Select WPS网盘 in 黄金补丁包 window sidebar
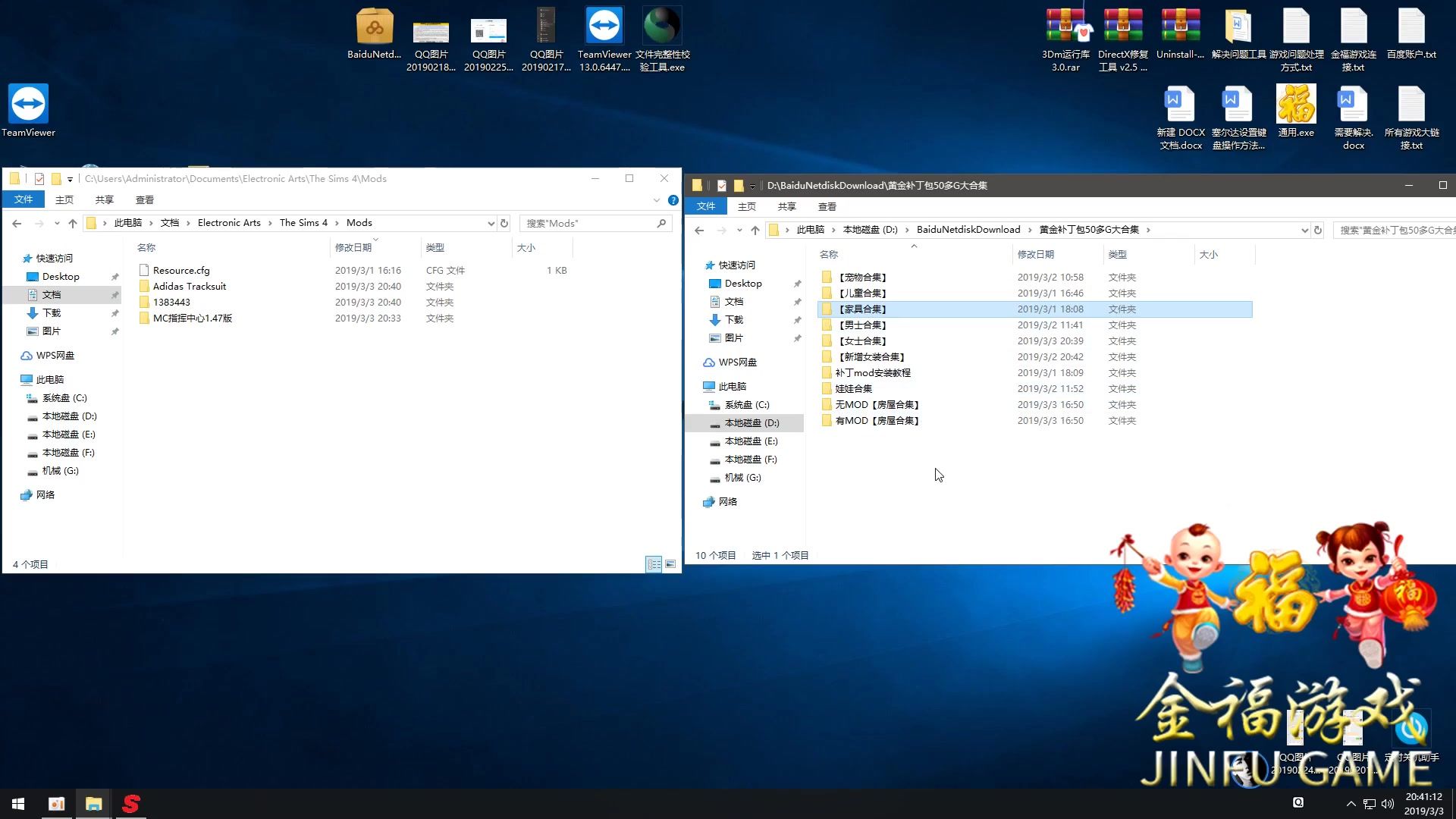 (737, 362)
